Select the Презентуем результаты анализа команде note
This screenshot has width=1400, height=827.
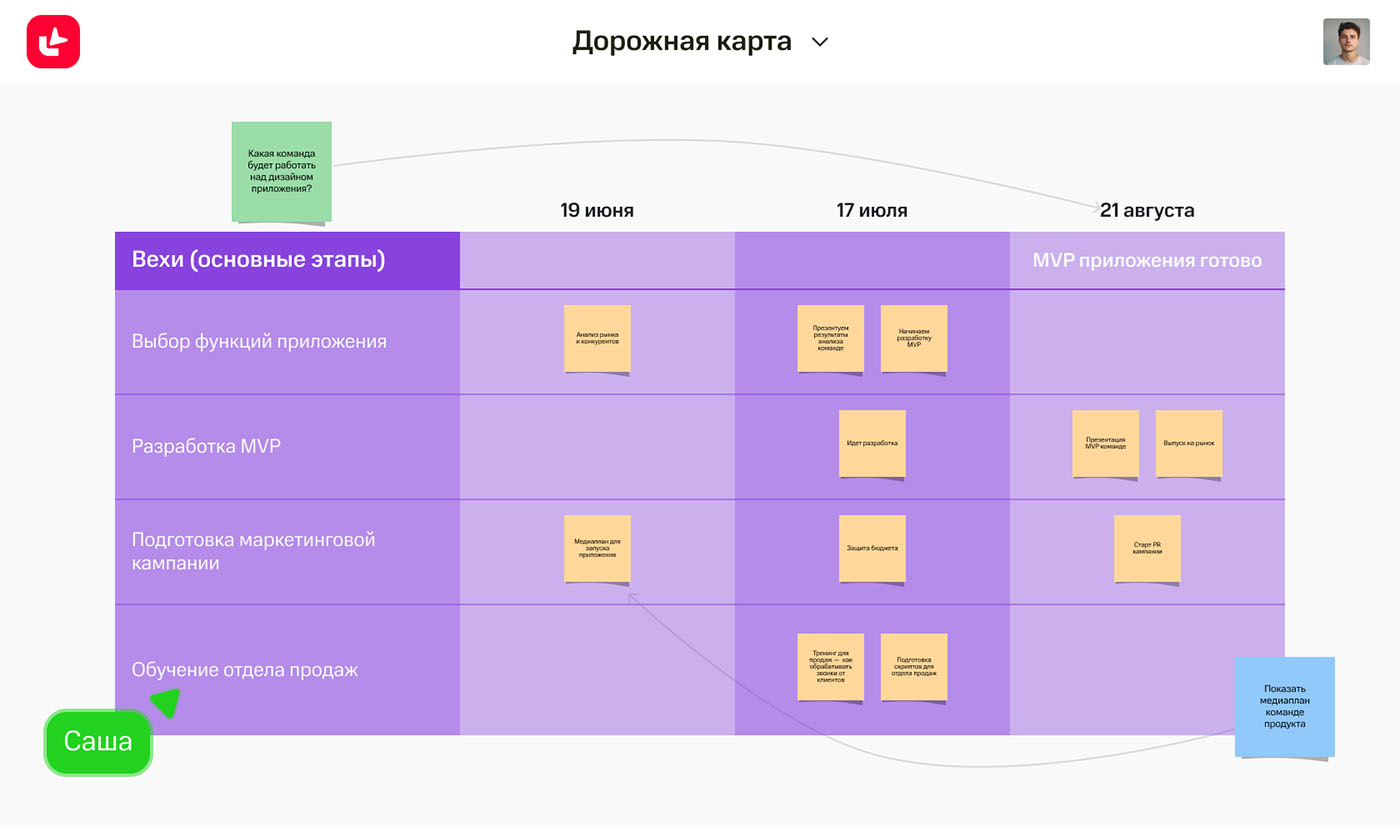click(x=830, y=339)
